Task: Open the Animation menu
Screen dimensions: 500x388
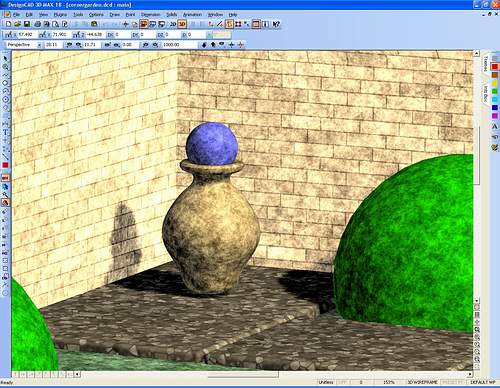Action: point(192,15)
